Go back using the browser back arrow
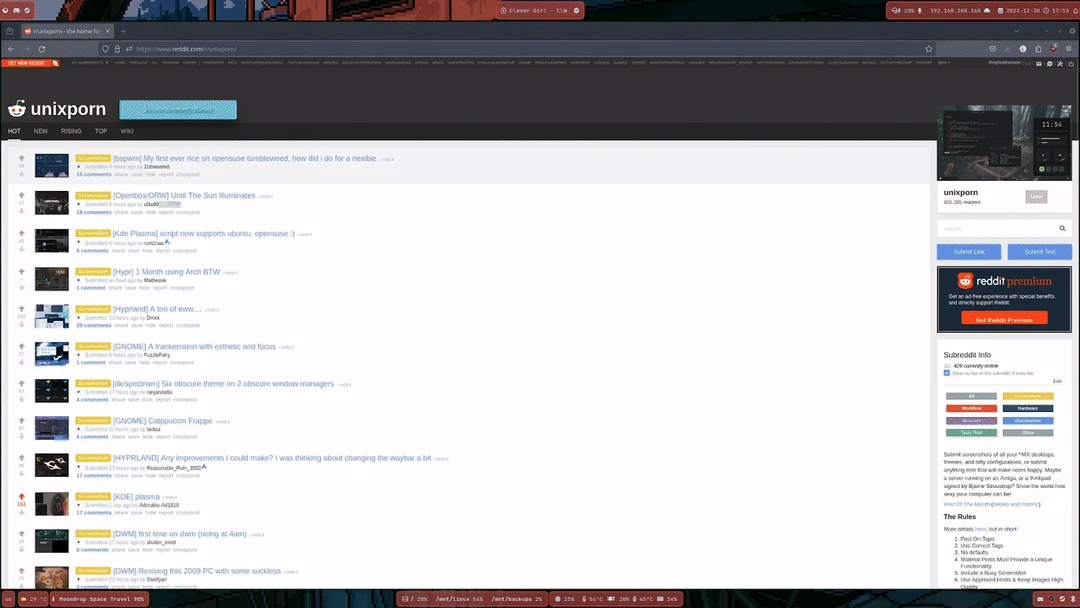This screenshot has height=608, width=1080. coord(11,49)
